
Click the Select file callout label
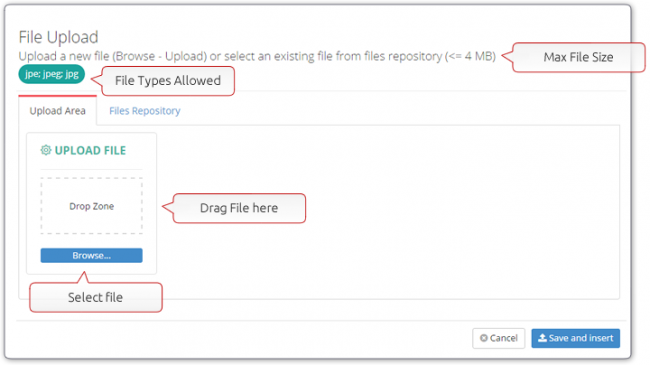click(x=95, y=297)
